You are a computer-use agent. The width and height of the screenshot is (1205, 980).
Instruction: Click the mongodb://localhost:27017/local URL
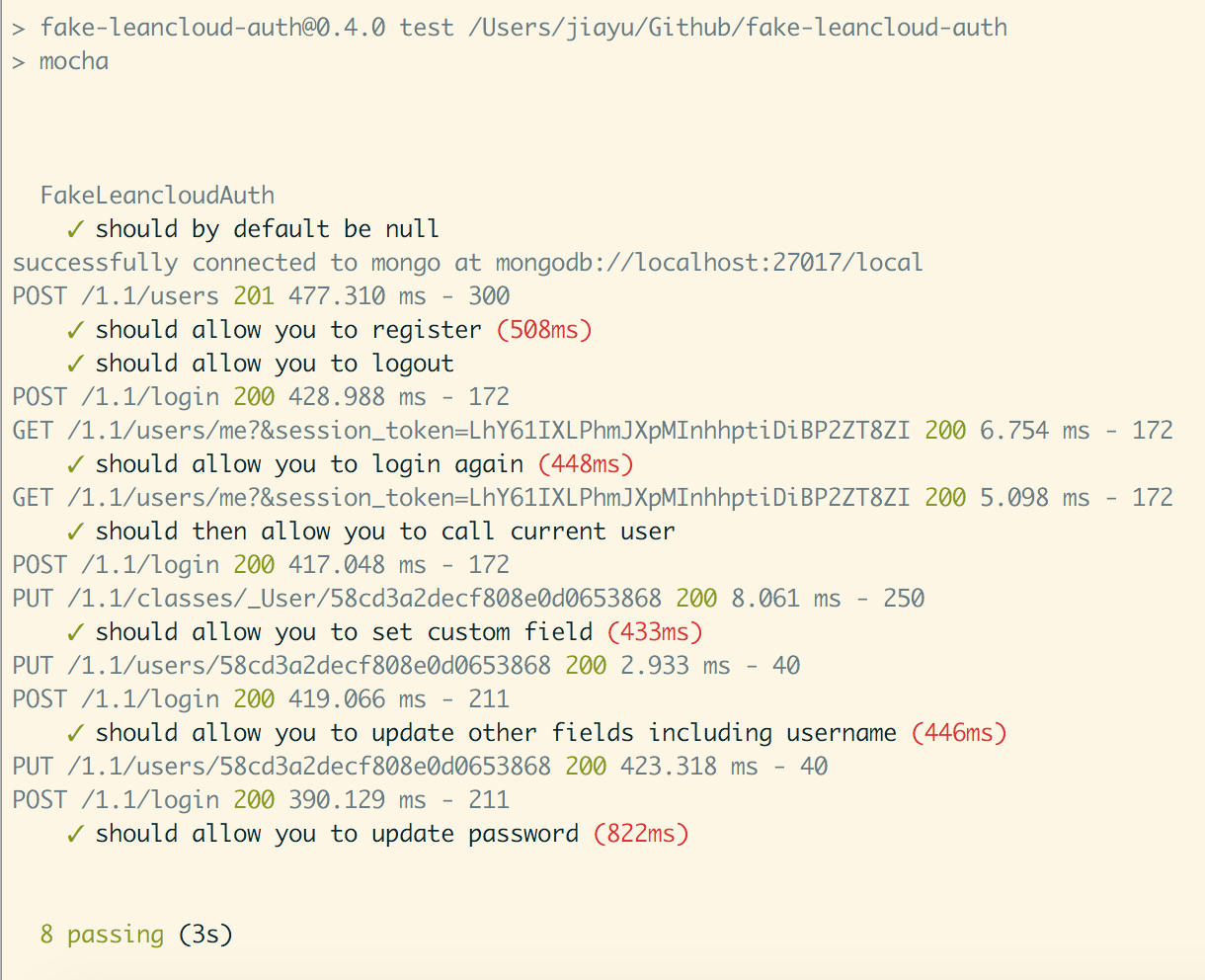coord(709,263)
